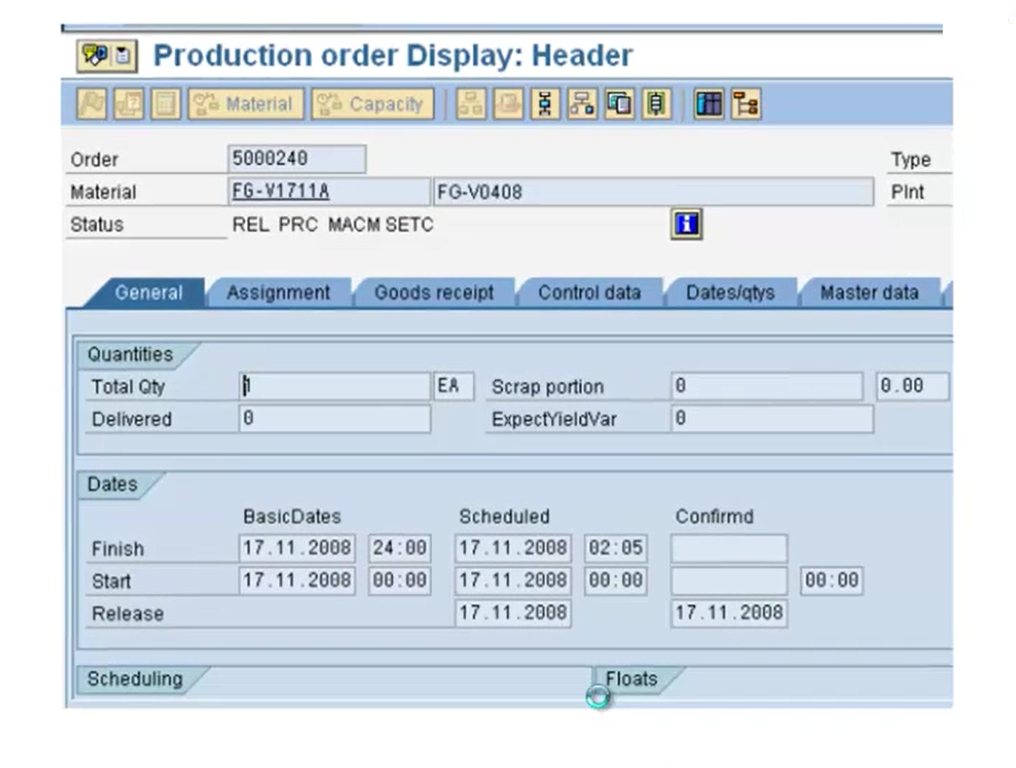1016x768 pixels.
Task: Open the small dropdown beside the title icon
Action: [123, 56]
